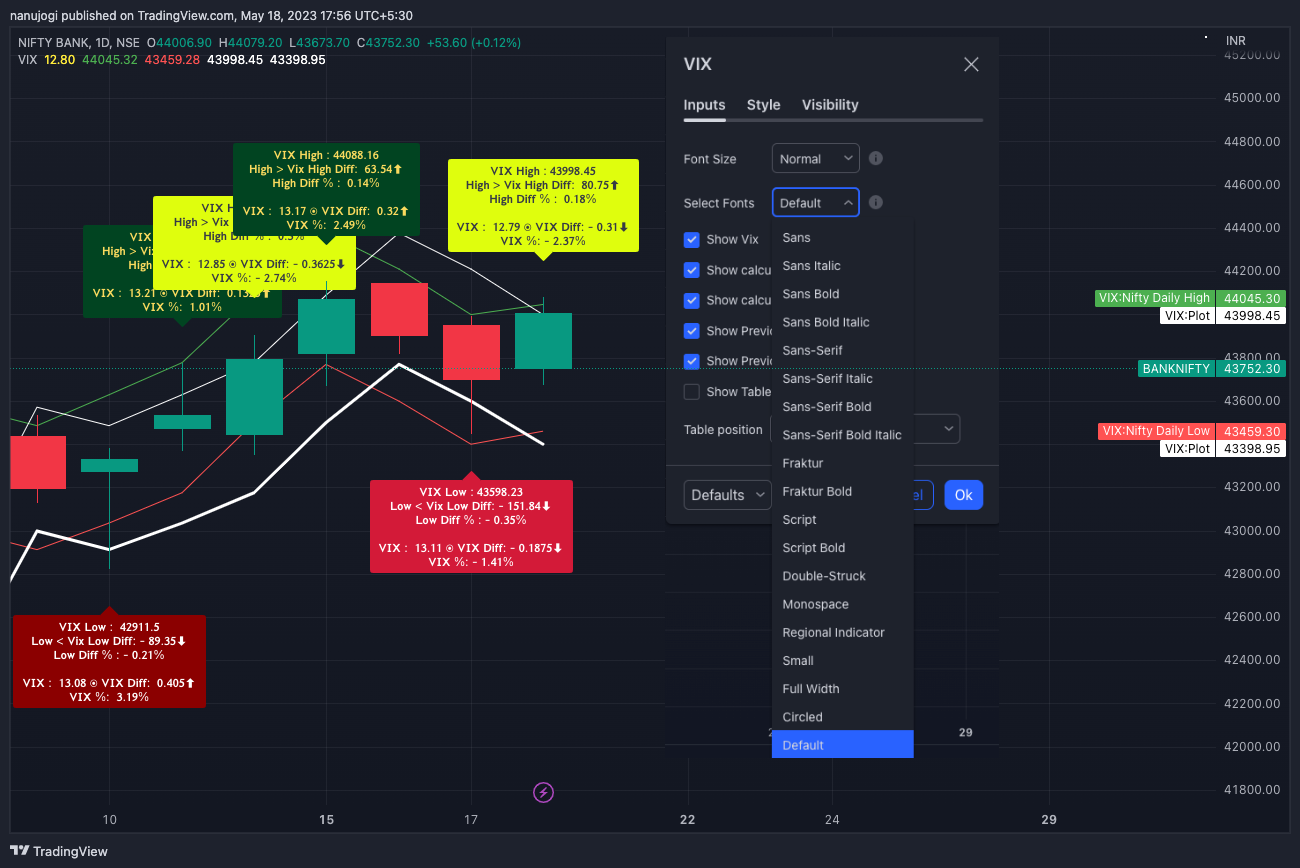Image resolution: width=1300 pixels, height=868 pixels.
Task: Click the TradingView logo
Action: point(59,851)
